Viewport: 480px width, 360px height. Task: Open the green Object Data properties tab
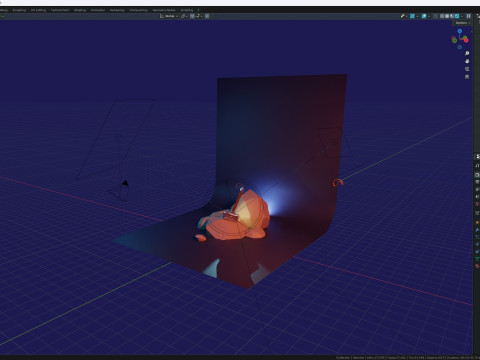click(477, 259)
